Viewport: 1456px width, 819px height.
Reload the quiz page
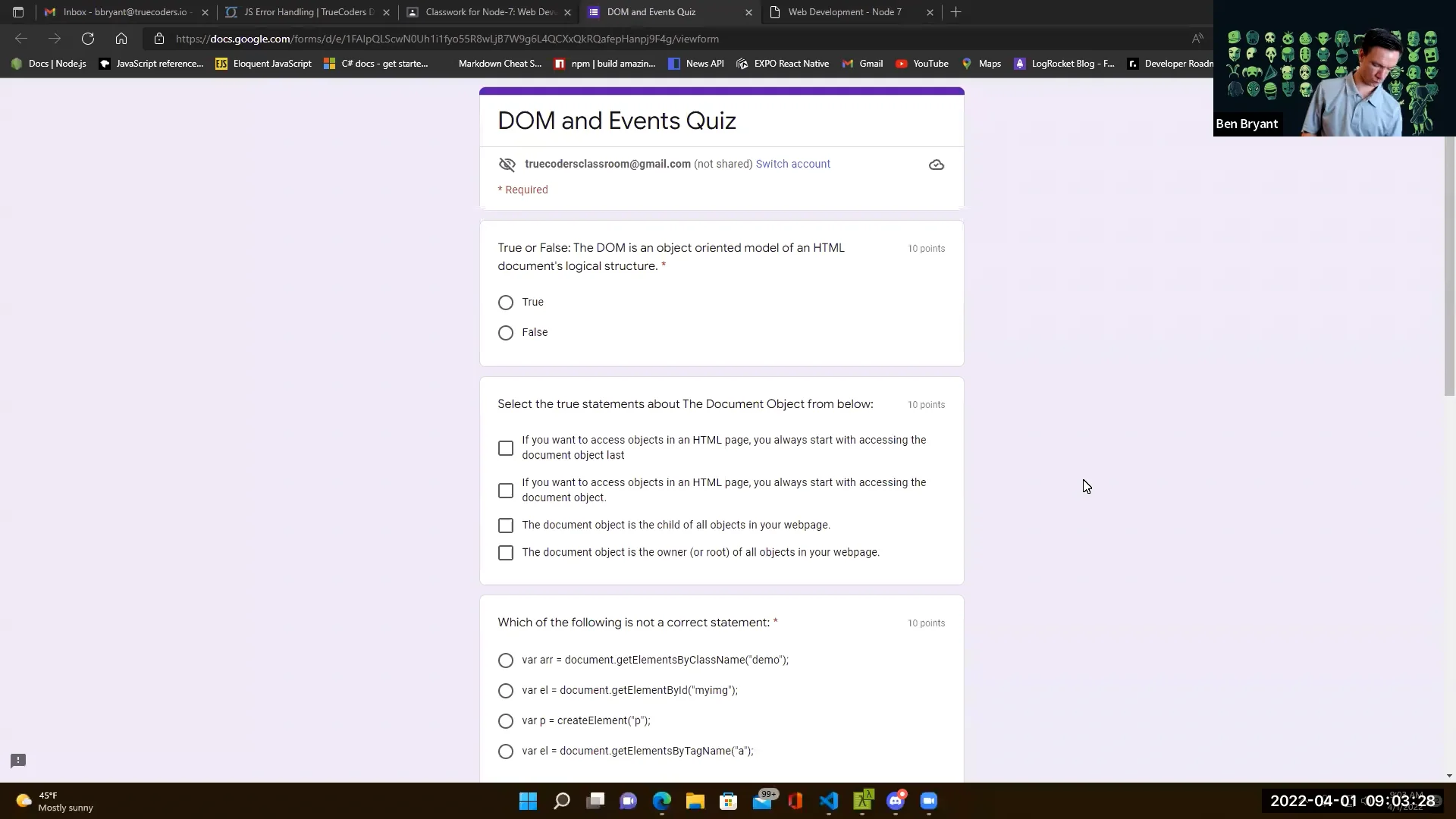click(x=88, y=39)
